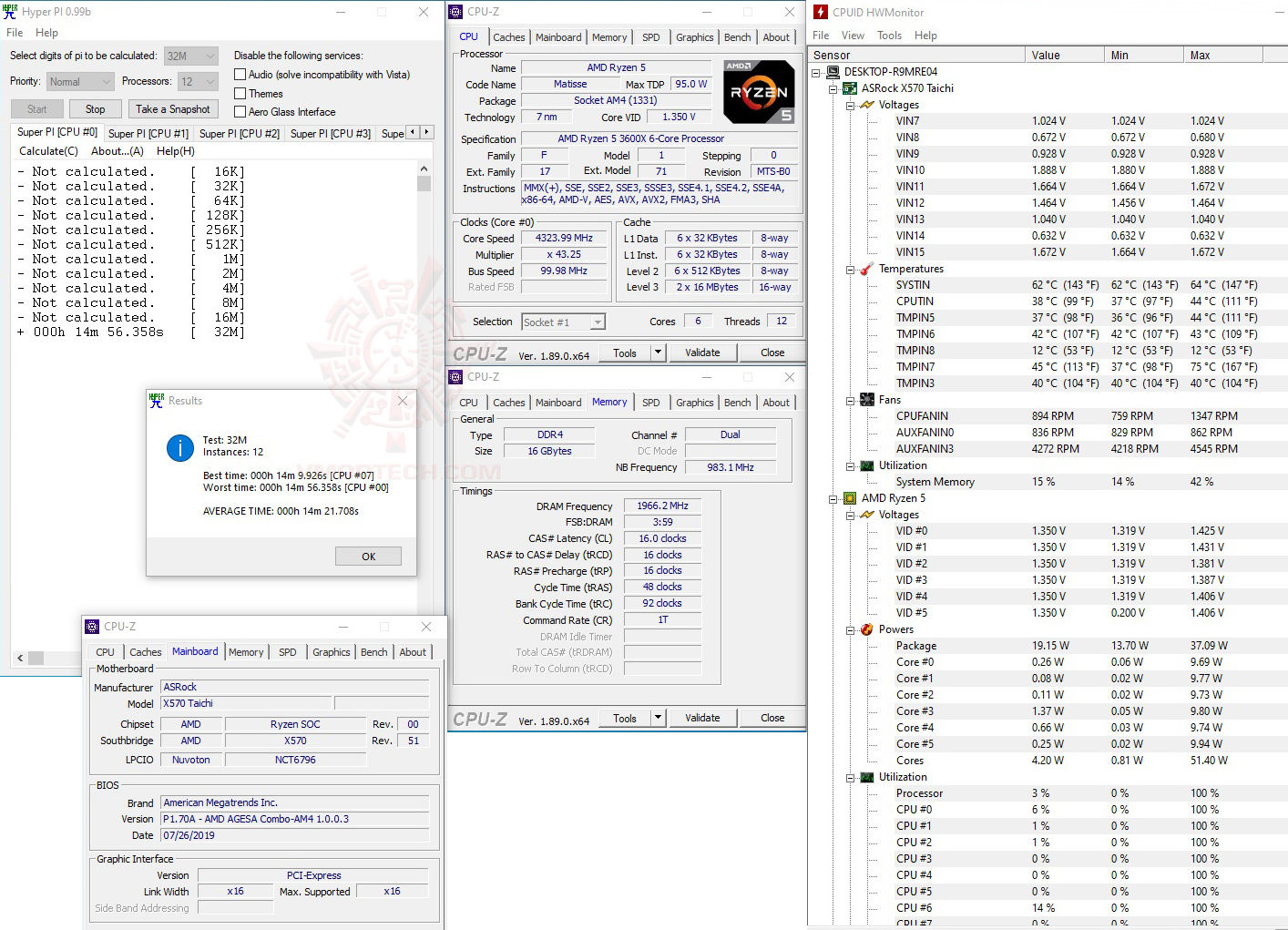Check the Themes checkbox in Hyper PI
1288x930 pixels.
point(240,93)
